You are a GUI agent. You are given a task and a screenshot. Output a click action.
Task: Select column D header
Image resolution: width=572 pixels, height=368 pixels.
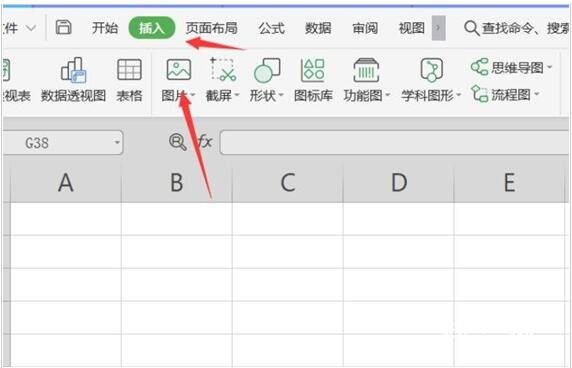[399, 182]
